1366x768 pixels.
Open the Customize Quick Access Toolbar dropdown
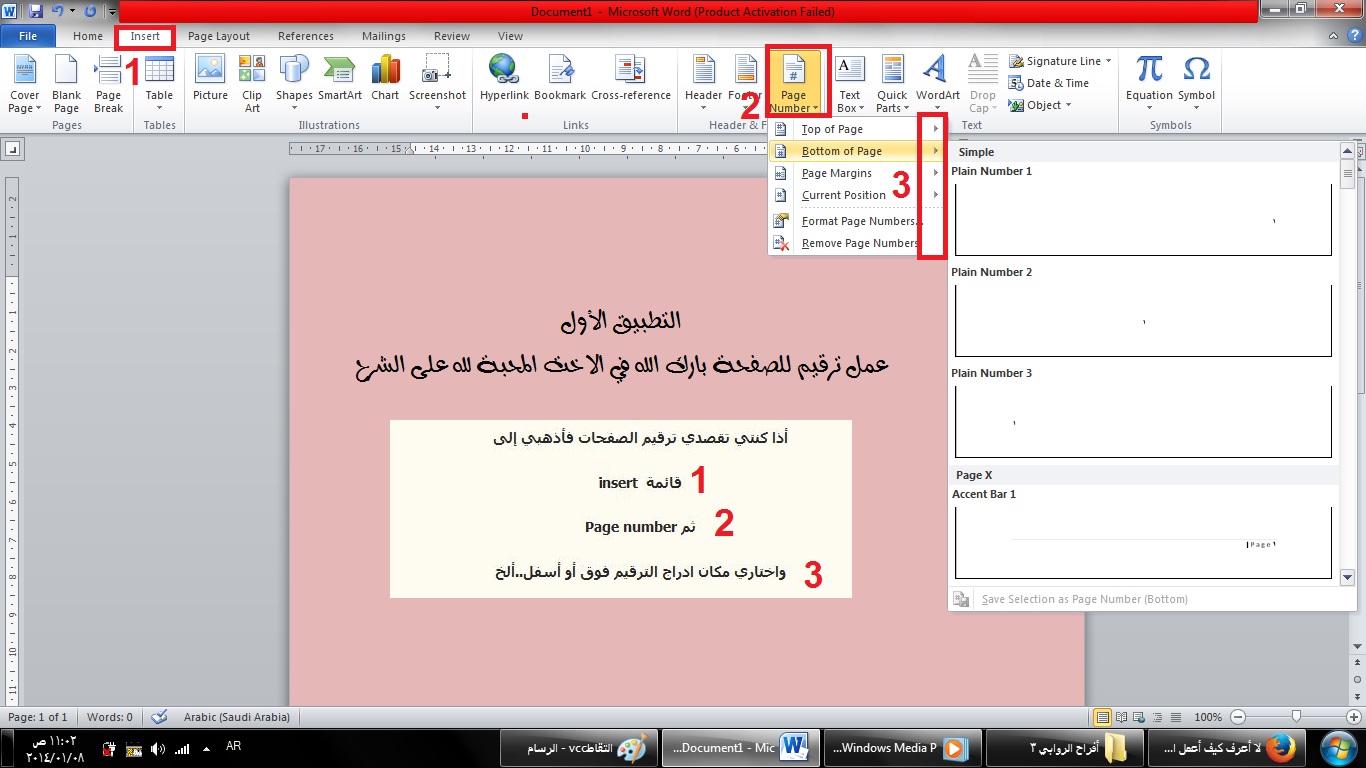(111, 12)
